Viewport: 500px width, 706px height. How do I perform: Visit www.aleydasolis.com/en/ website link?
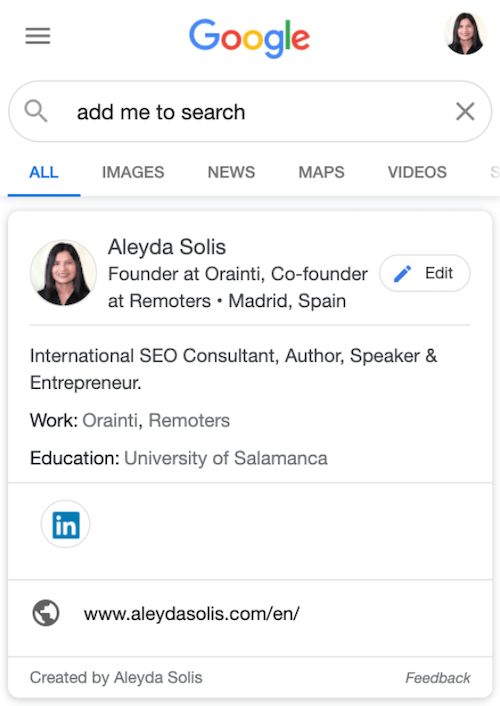tap(192, 614)
